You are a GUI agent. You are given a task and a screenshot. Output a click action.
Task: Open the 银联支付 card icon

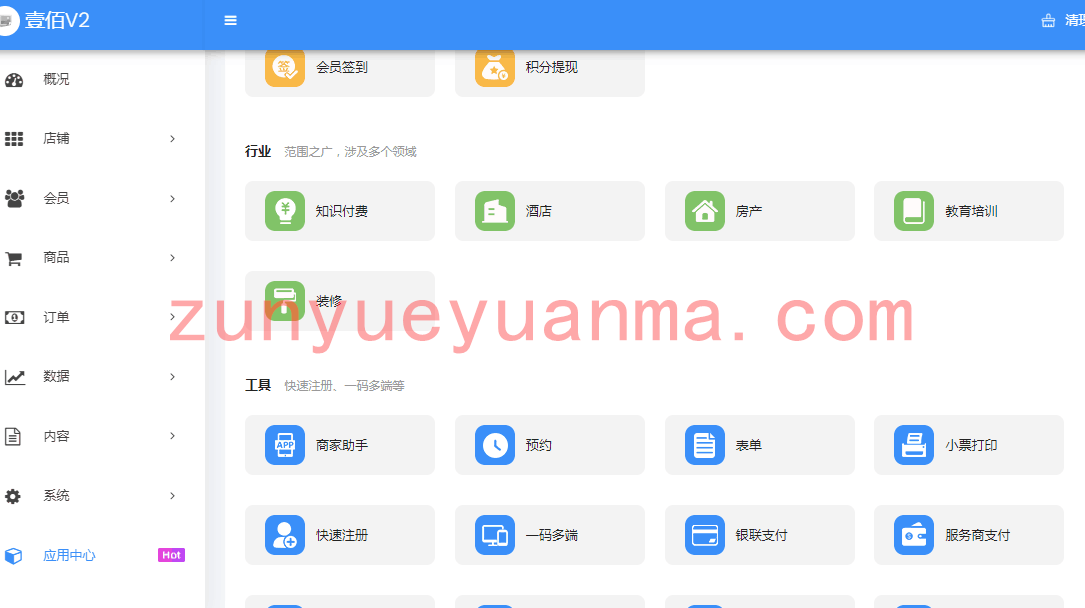pos(705,535)
